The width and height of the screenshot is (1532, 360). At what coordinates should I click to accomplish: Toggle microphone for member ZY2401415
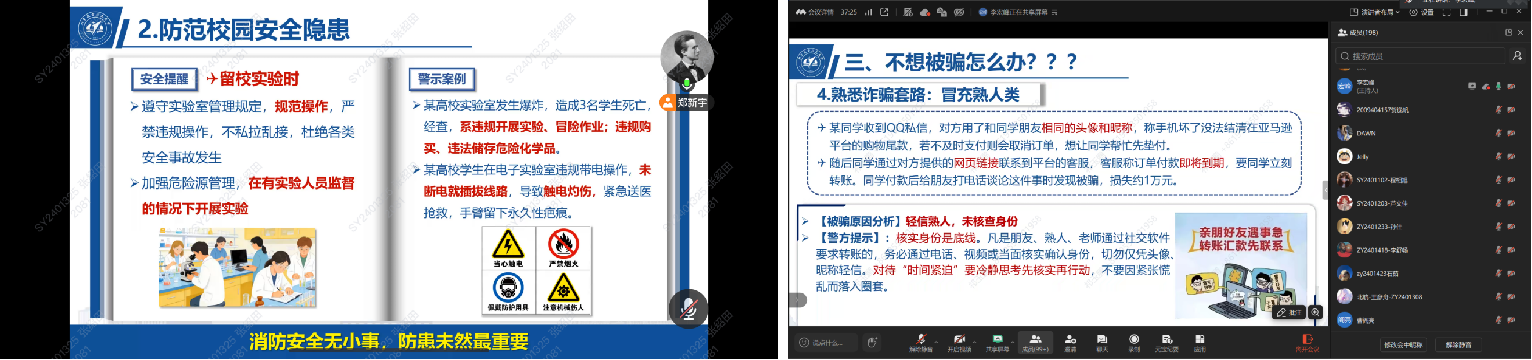point(1498,250)
